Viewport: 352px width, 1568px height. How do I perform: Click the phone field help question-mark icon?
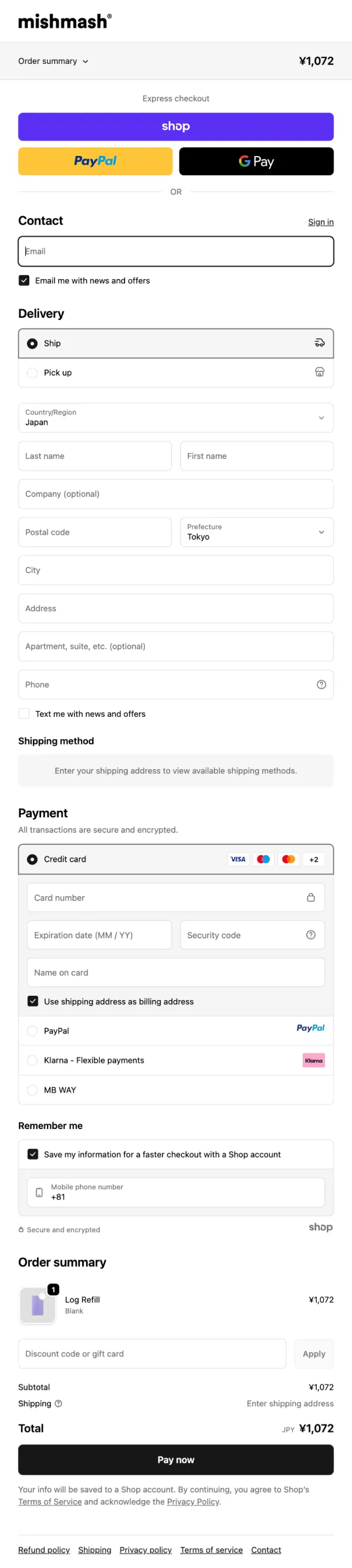pyautogui.click(x=321, y=684)
